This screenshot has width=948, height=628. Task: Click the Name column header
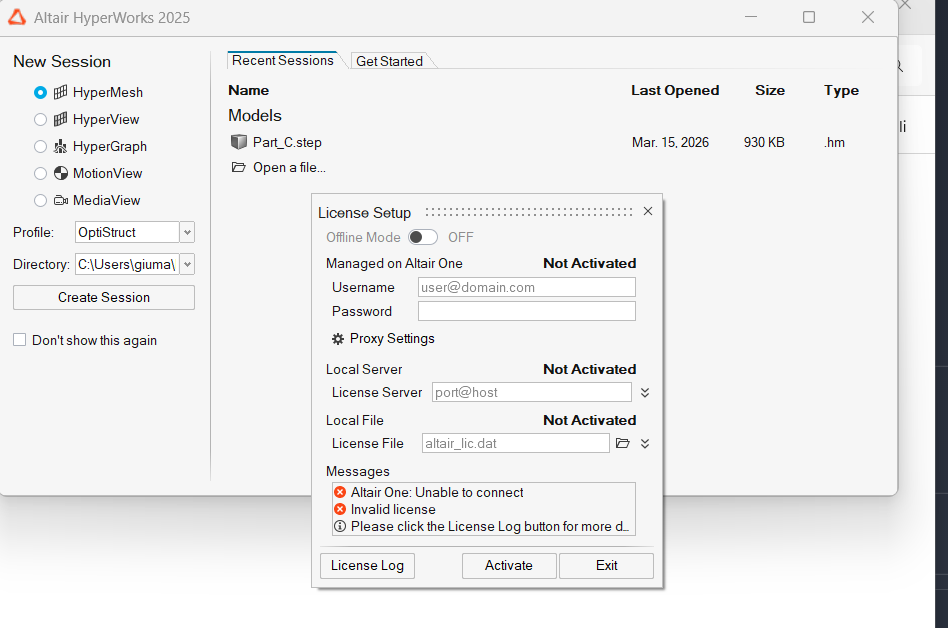coord(248,90)
